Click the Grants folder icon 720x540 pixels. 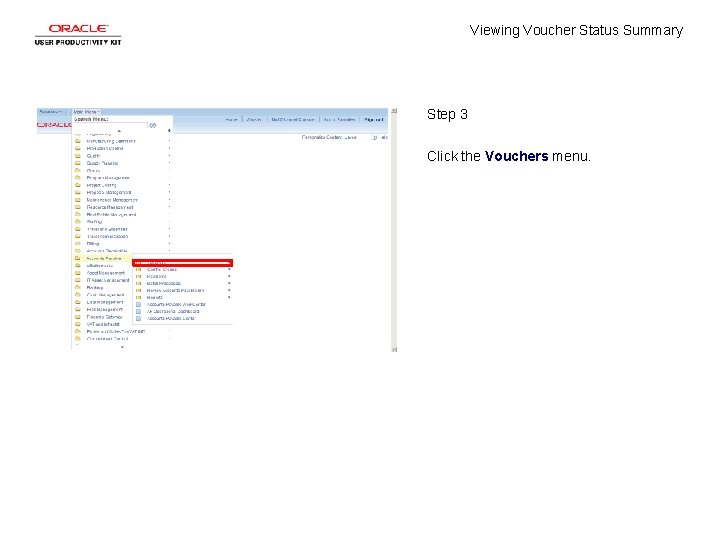(x=78, y=170)
